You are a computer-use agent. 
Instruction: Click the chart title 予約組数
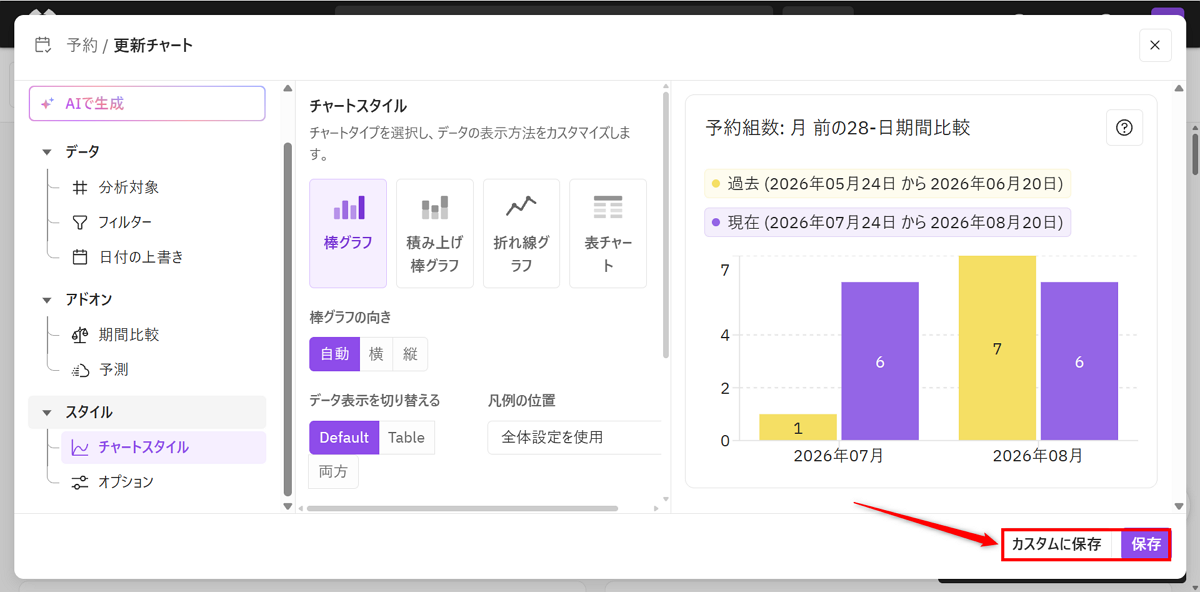[x=838, y=128]
